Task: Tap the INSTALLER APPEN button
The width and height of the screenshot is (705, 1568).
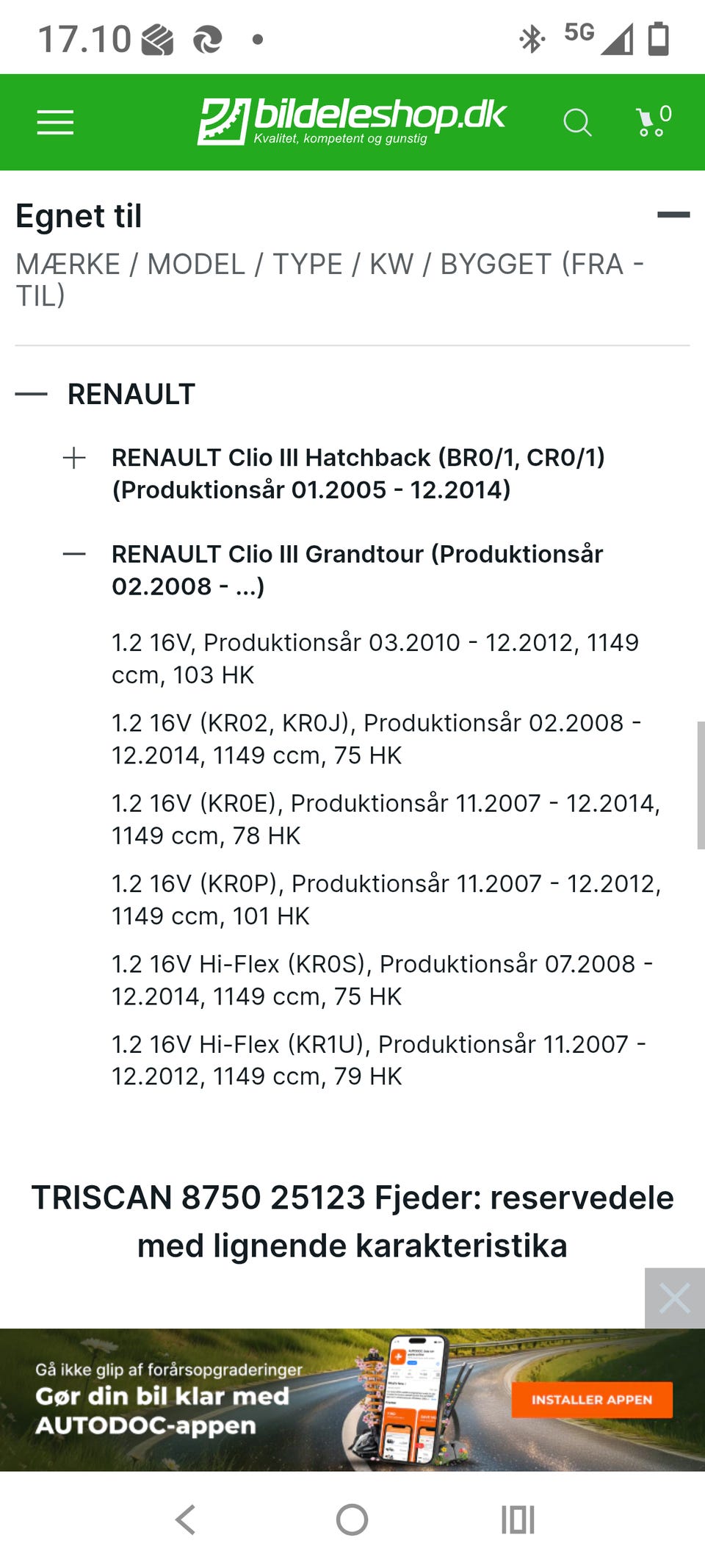Action: point(591,1399)
